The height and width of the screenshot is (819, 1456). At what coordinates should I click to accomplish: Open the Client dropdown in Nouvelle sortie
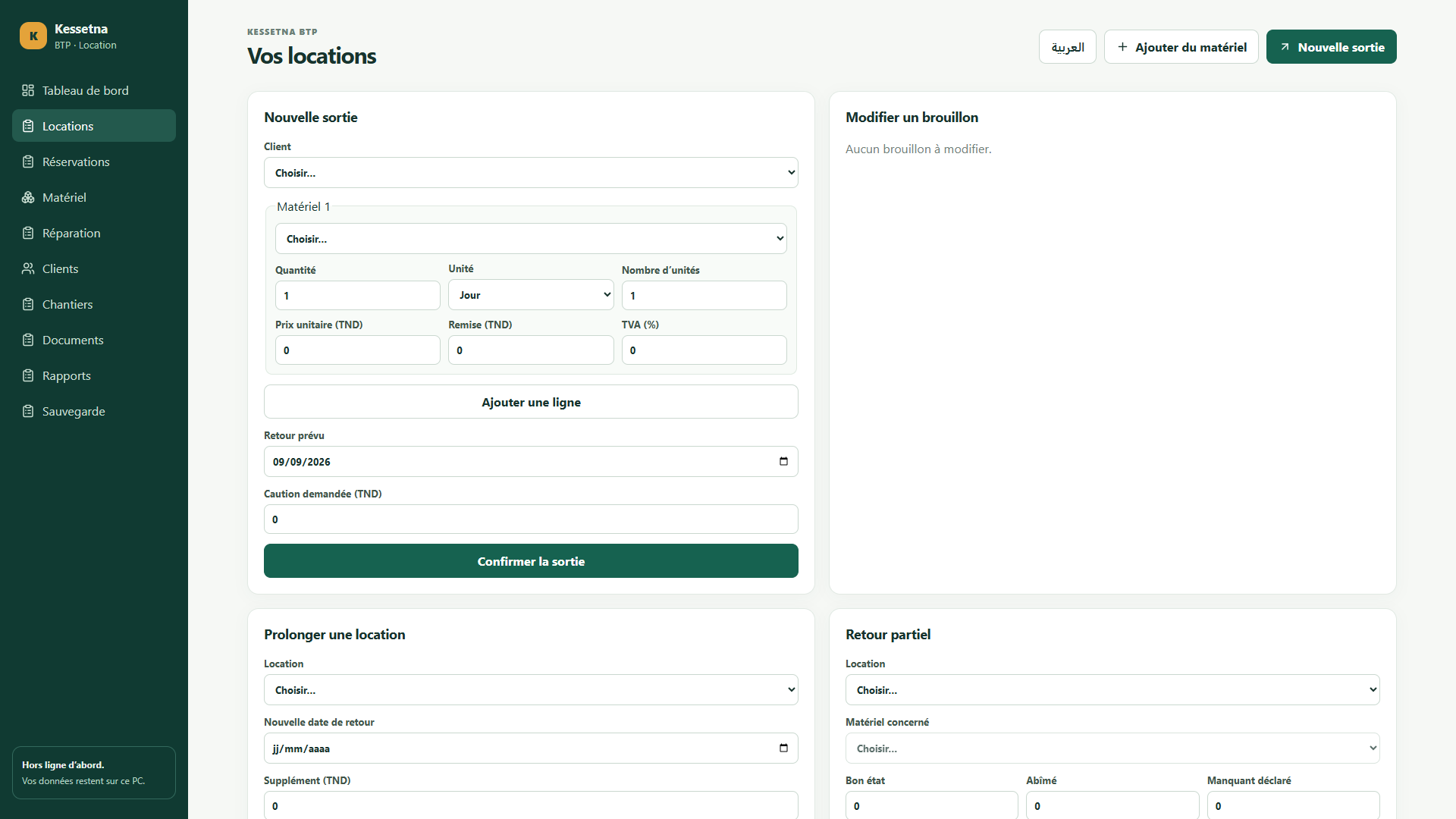(x=531, y=173)
